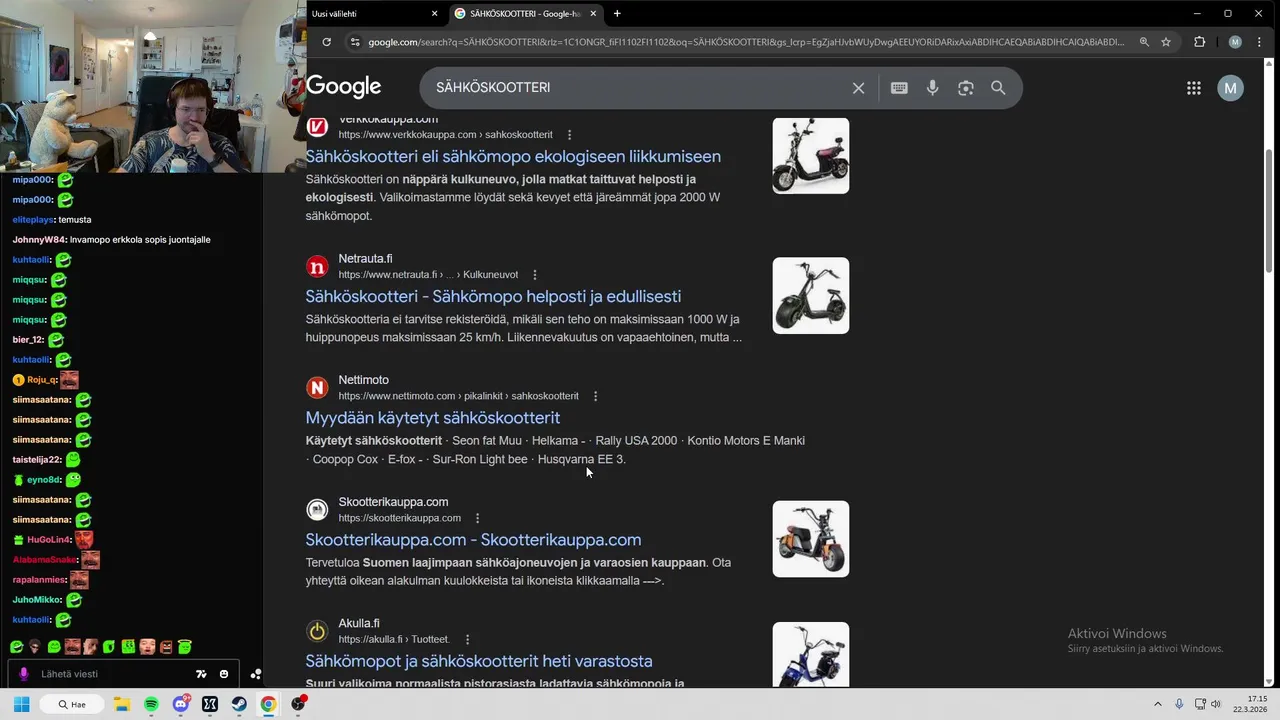Viewport: 1280px width, 720px height.
Task: Click username JuhoMikko in chat
Action: (36, 600)
